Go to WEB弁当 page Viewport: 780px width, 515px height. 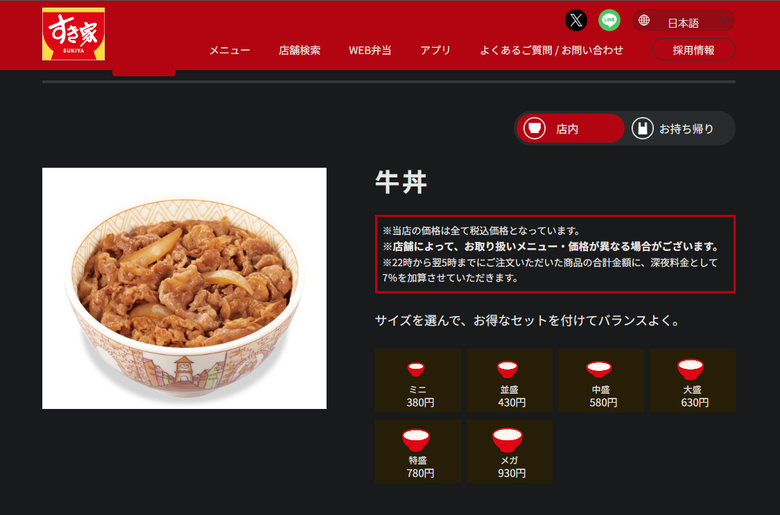click(x=370, y=50)
